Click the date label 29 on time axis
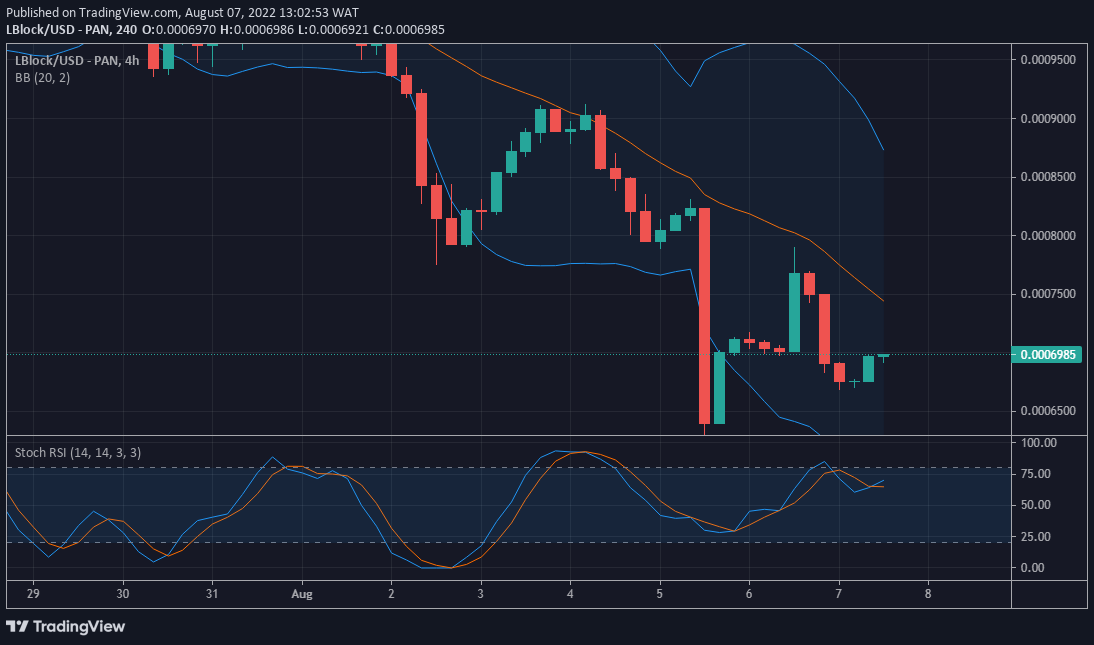The height and width of the screenshot is (645, 1094). (x=33, y=594)
